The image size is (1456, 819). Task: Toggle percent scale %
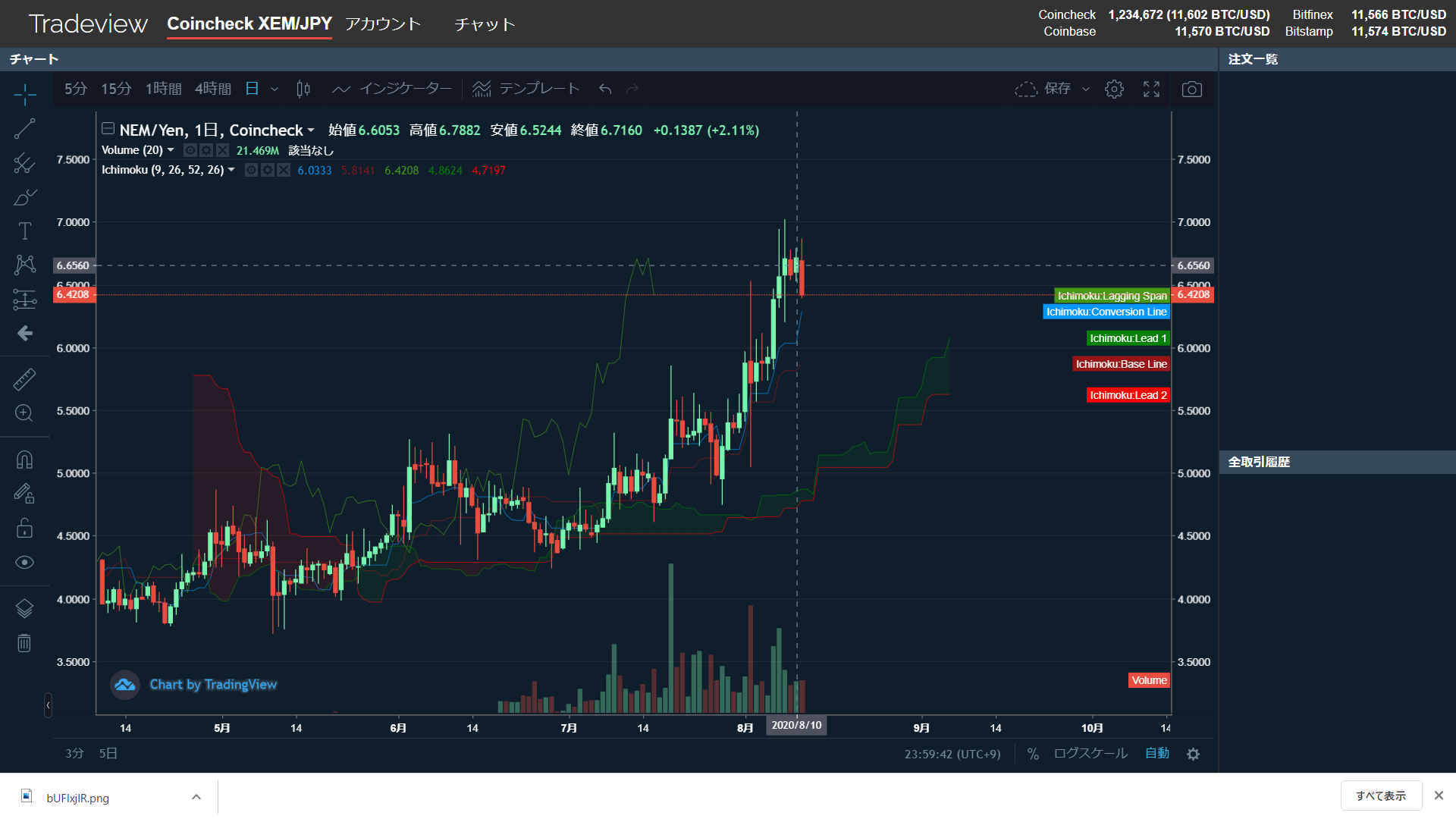click(x=1033, y=754)
